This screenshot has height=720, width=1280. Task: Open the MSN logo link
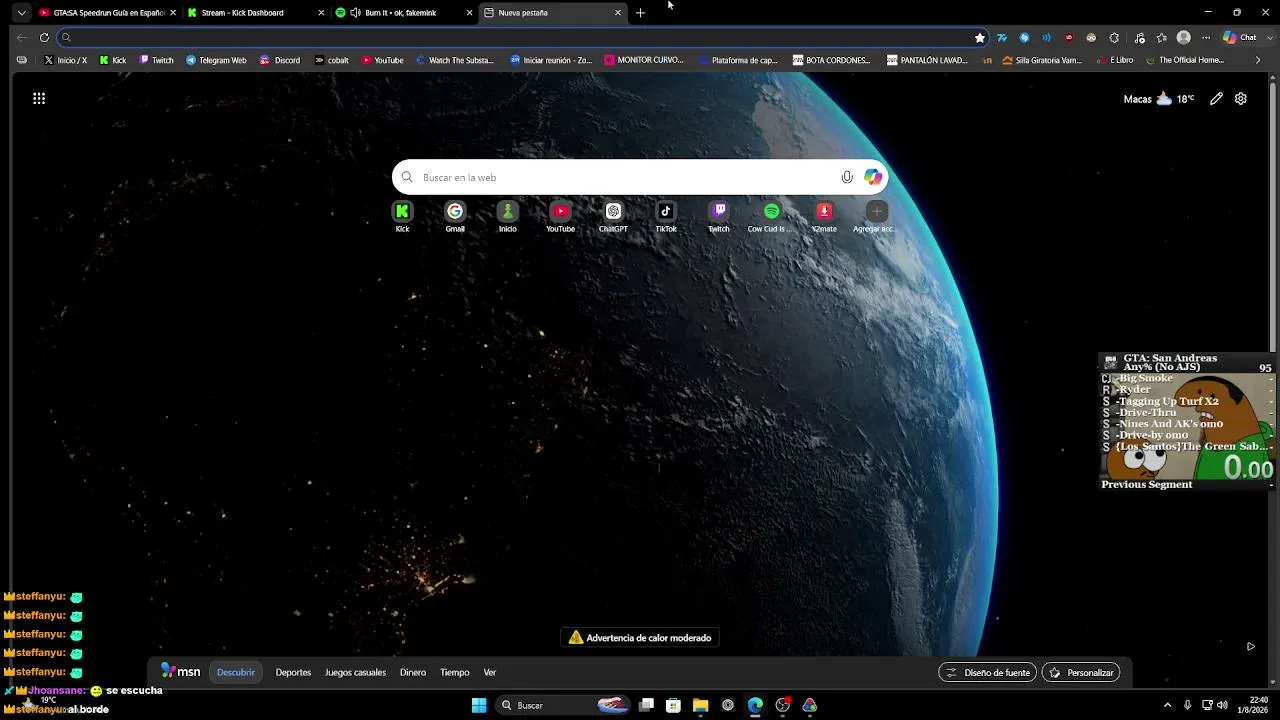181,672
